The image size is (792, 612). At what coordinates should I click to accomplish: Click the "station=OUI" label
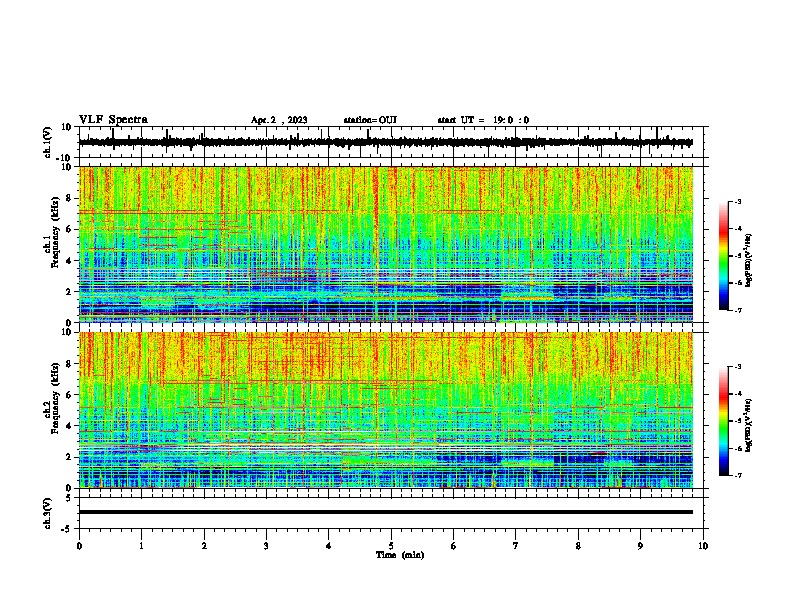pyautogui.click(x=370, y=120)
